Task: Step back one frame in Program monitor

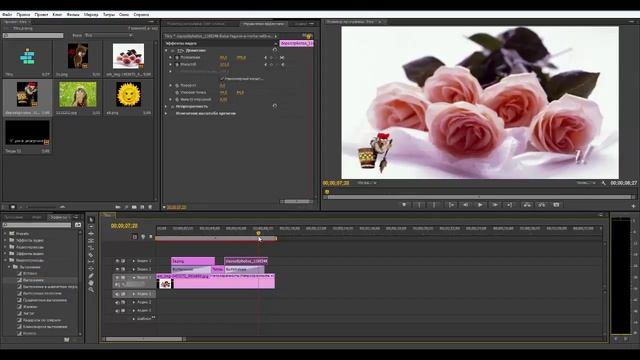Action: 465,205
